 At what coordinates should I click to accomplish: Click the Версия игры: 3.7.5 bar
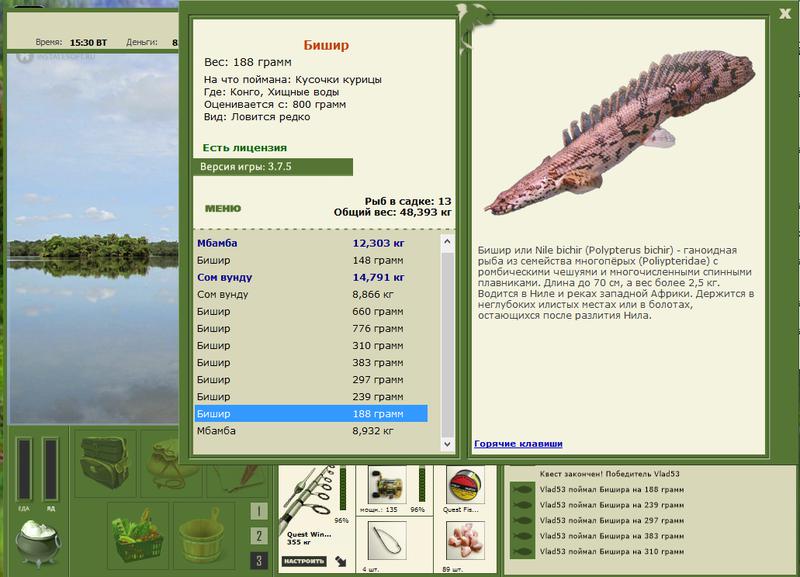pos(272,167)
